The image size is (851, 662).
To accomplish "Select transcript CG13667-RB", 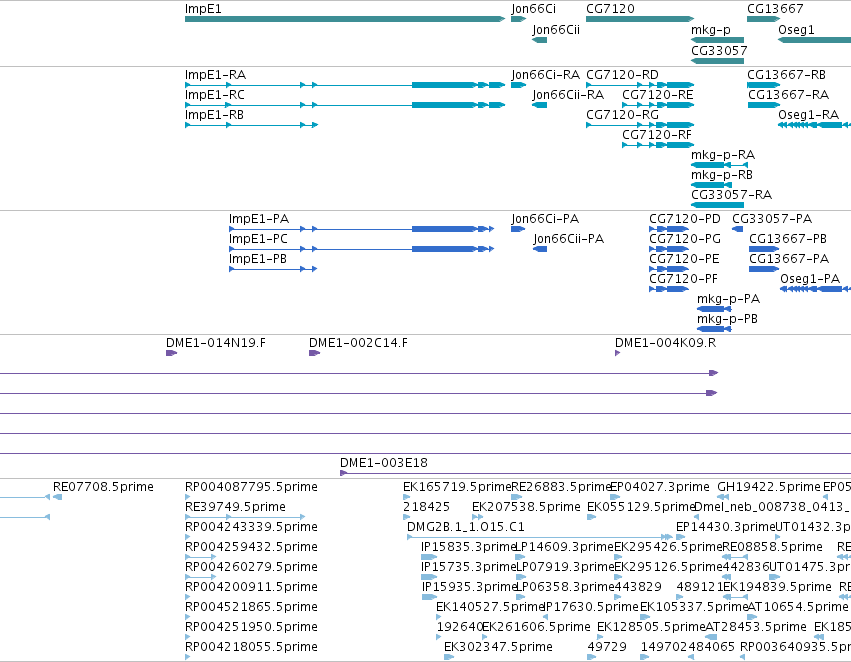I will point(786,75).
